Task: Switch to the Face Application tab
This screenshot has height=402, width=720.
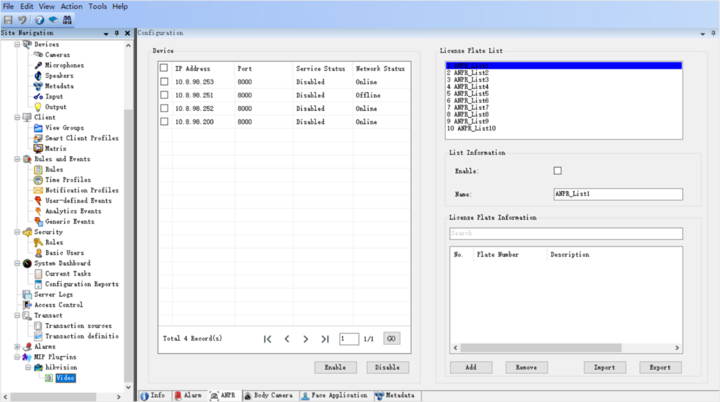Action: (x=335, y=396)
